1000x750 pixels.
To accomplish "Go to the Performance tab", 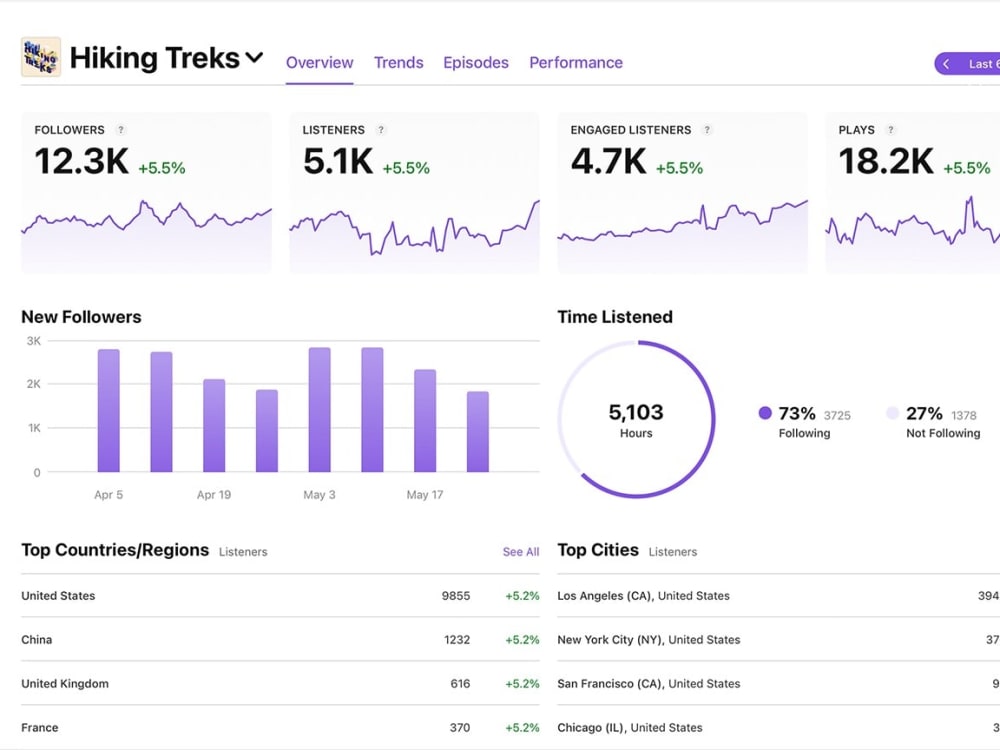I will pos(576,62).
